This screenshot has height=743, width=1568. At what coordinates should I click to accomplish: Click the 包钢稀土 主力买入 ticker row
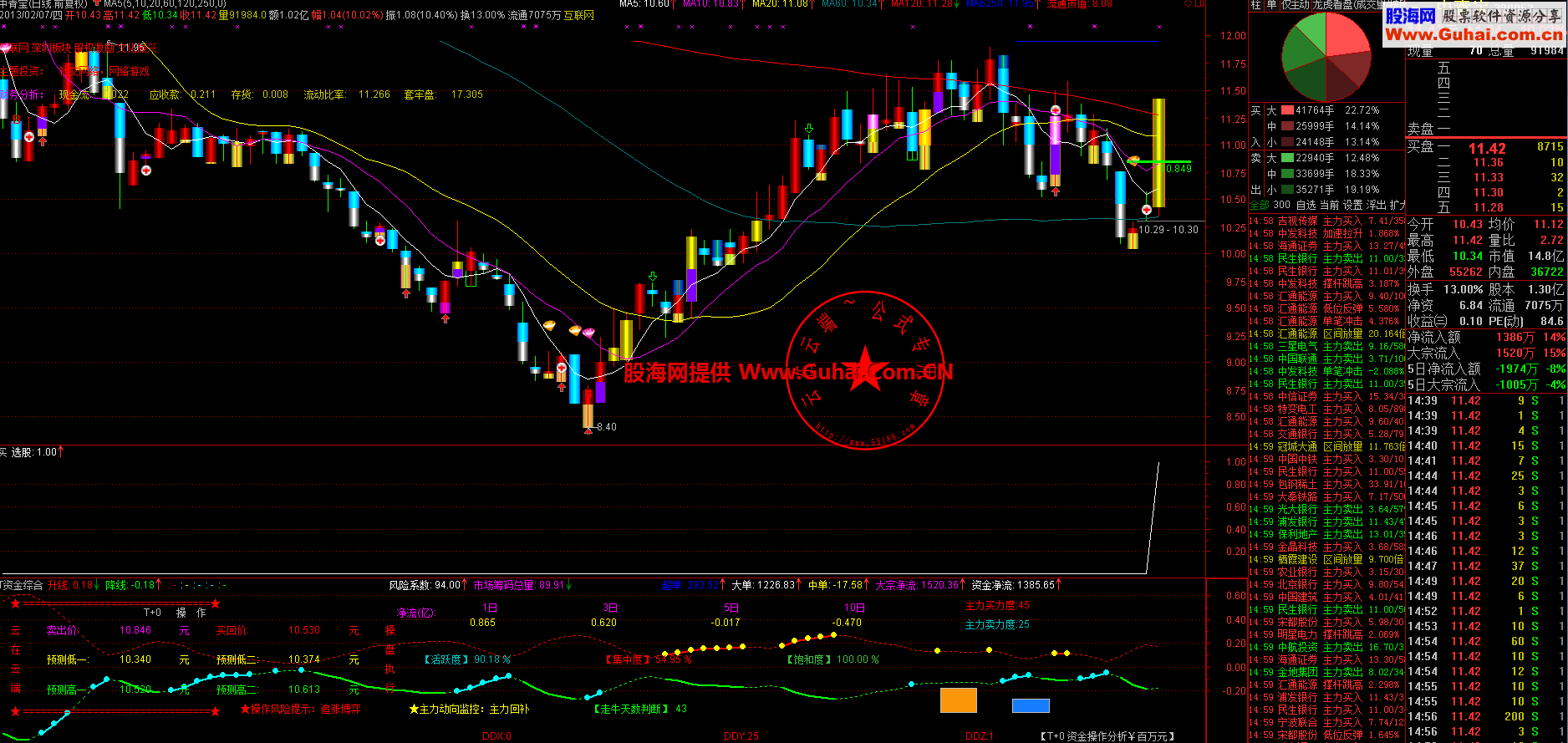click(x=1327, y=484)
